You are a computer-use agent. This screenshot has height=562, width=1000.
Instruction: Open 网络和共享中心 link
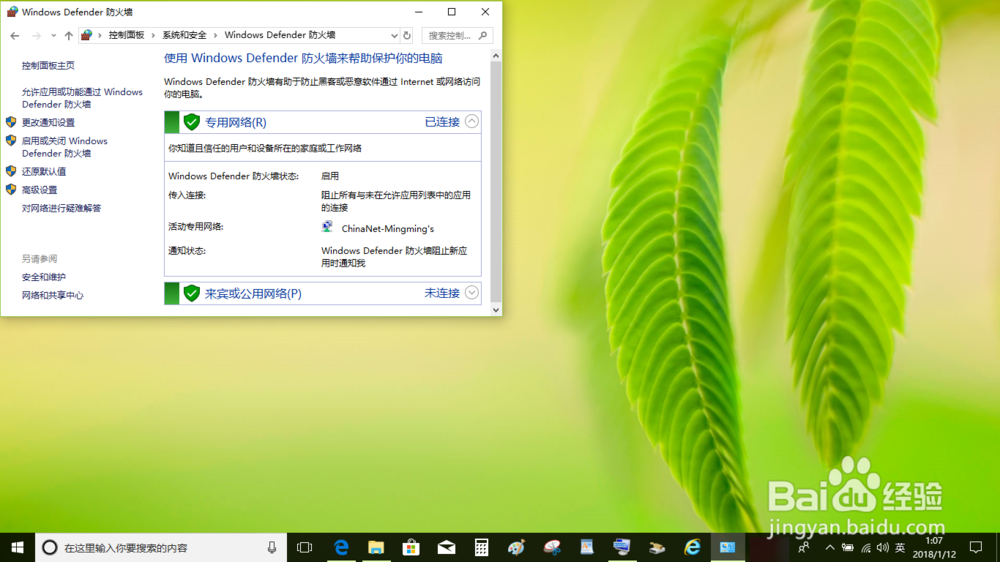coord(52,295)
